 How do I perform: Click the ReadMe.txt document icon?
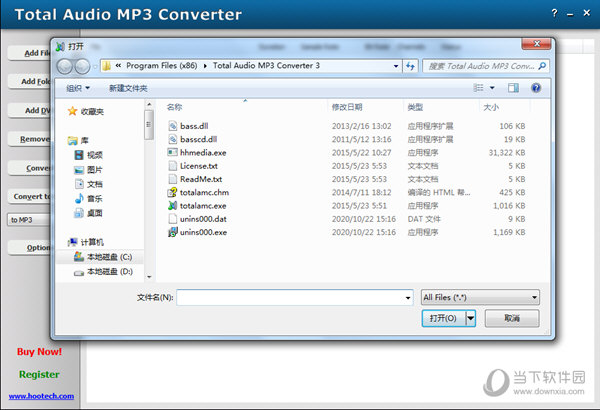click(173, 179)
